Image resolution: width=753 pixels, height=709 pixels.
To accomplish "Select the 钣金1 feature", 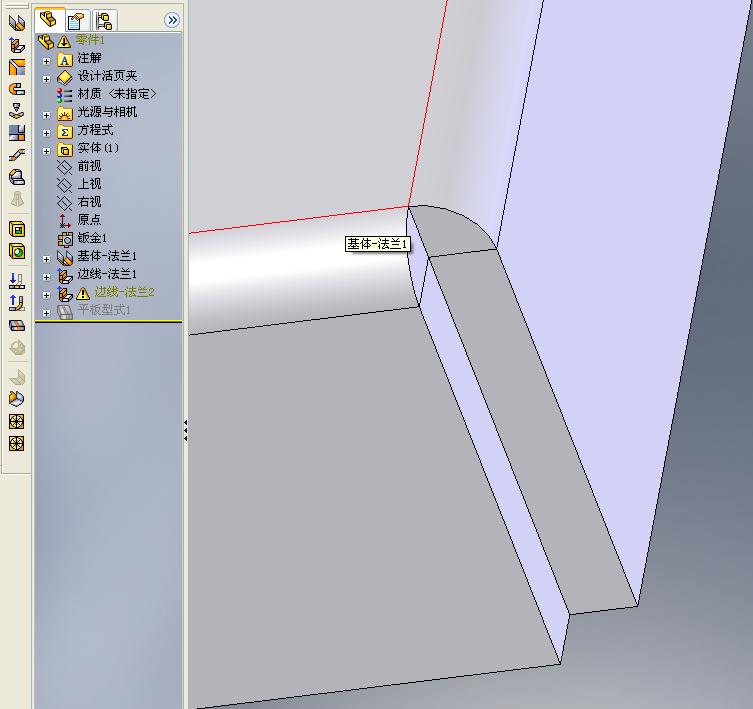I will (92, 238).
